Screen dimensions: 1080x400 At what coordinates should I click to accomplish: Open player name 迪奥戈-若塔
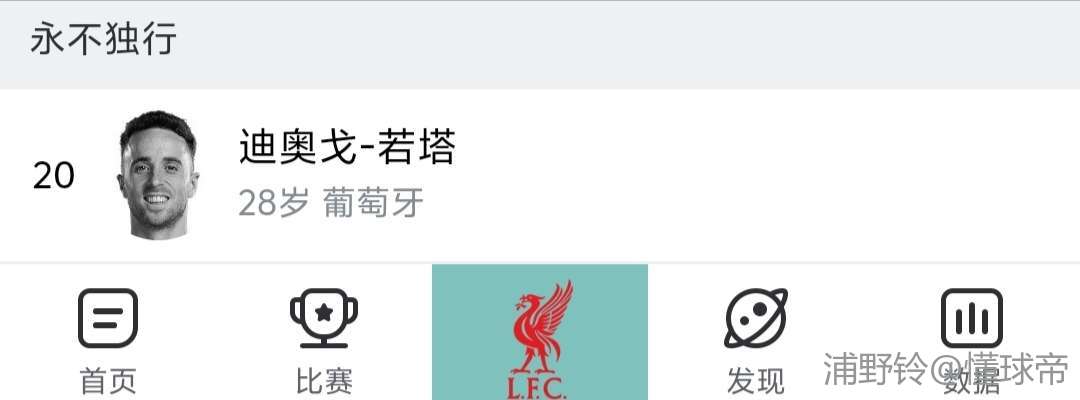pos(346,147)
